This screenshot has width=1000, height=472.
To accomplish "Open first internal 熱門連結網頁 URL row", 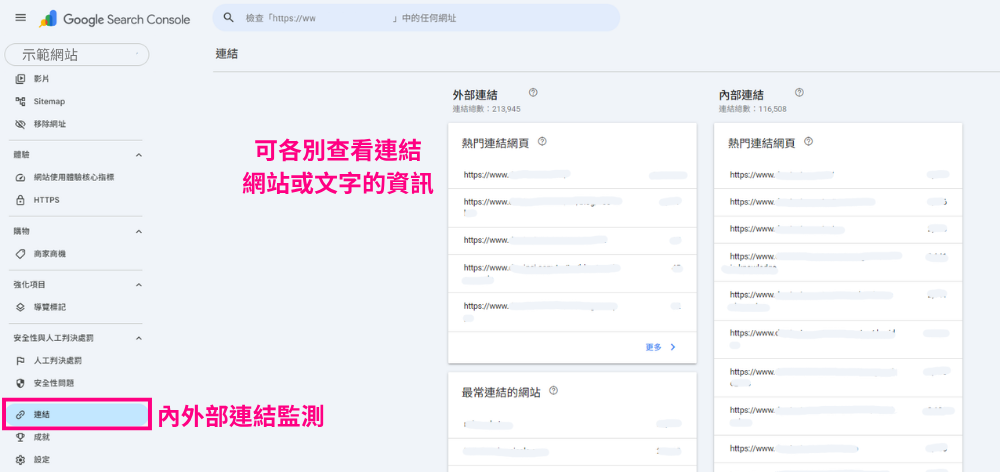I will click(838, 174).
